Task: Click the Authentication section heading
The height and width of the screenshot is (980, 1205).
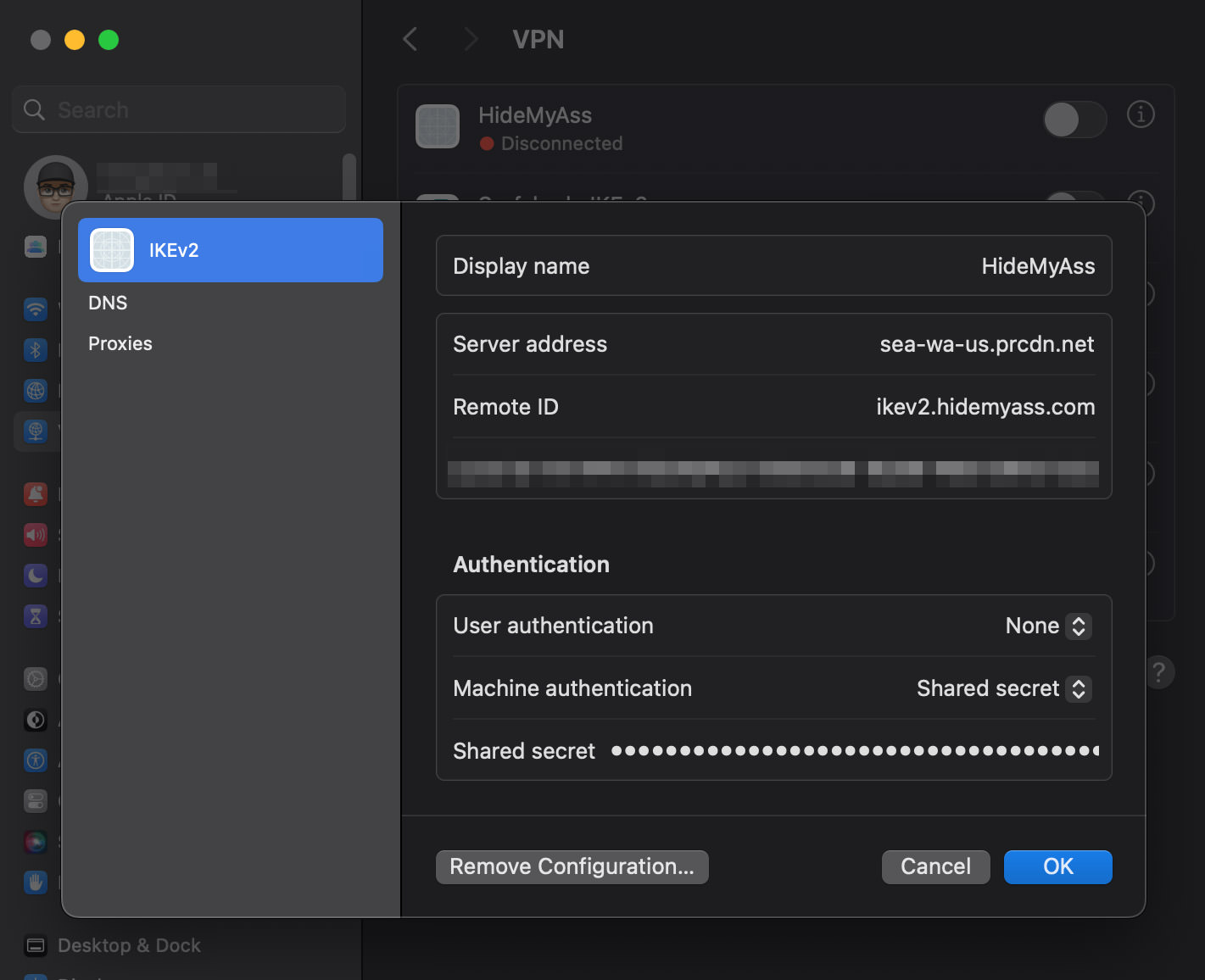Action: tap(532, 565)
